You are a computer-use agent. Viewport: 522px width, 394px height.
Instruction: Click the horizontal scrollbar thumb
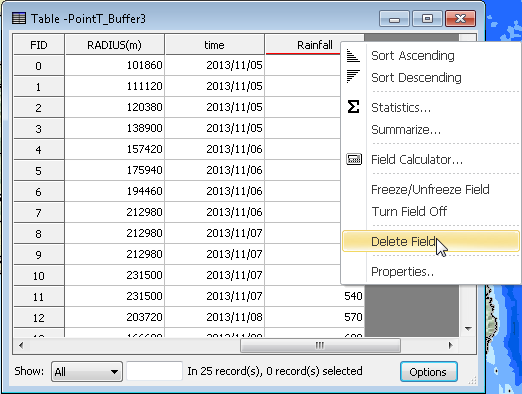320,345
